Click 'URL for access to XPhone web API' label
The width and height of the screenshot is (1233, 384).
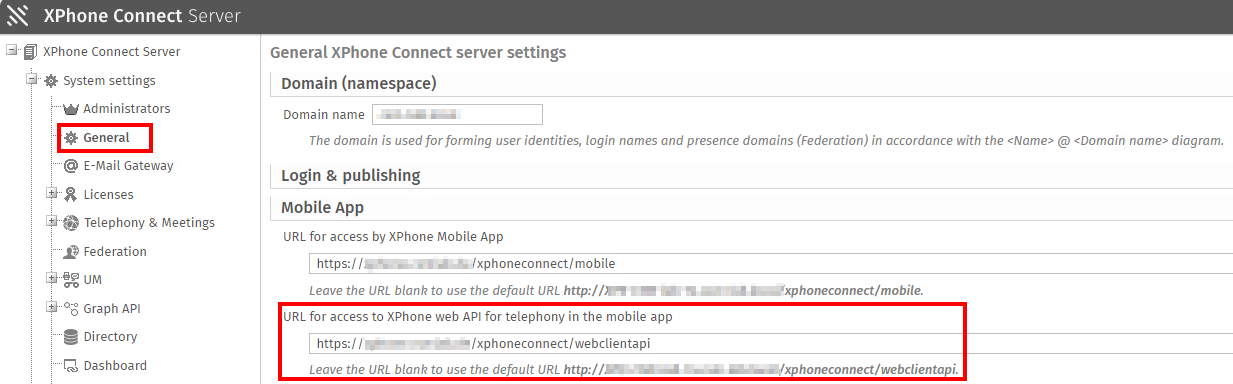point(478,316)
